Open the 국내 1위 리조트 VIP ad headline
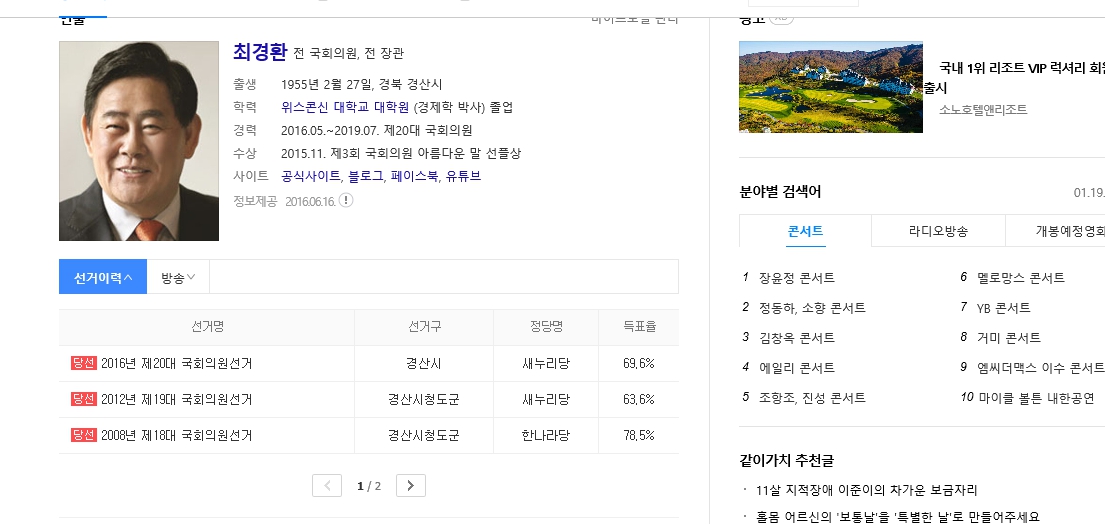1105x525 pixels. (x=1015, y=78)
